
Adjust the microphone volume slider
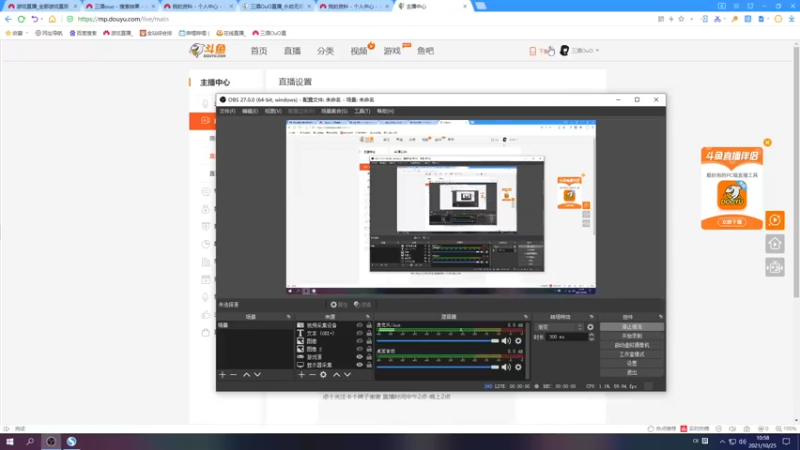[438, 340]
